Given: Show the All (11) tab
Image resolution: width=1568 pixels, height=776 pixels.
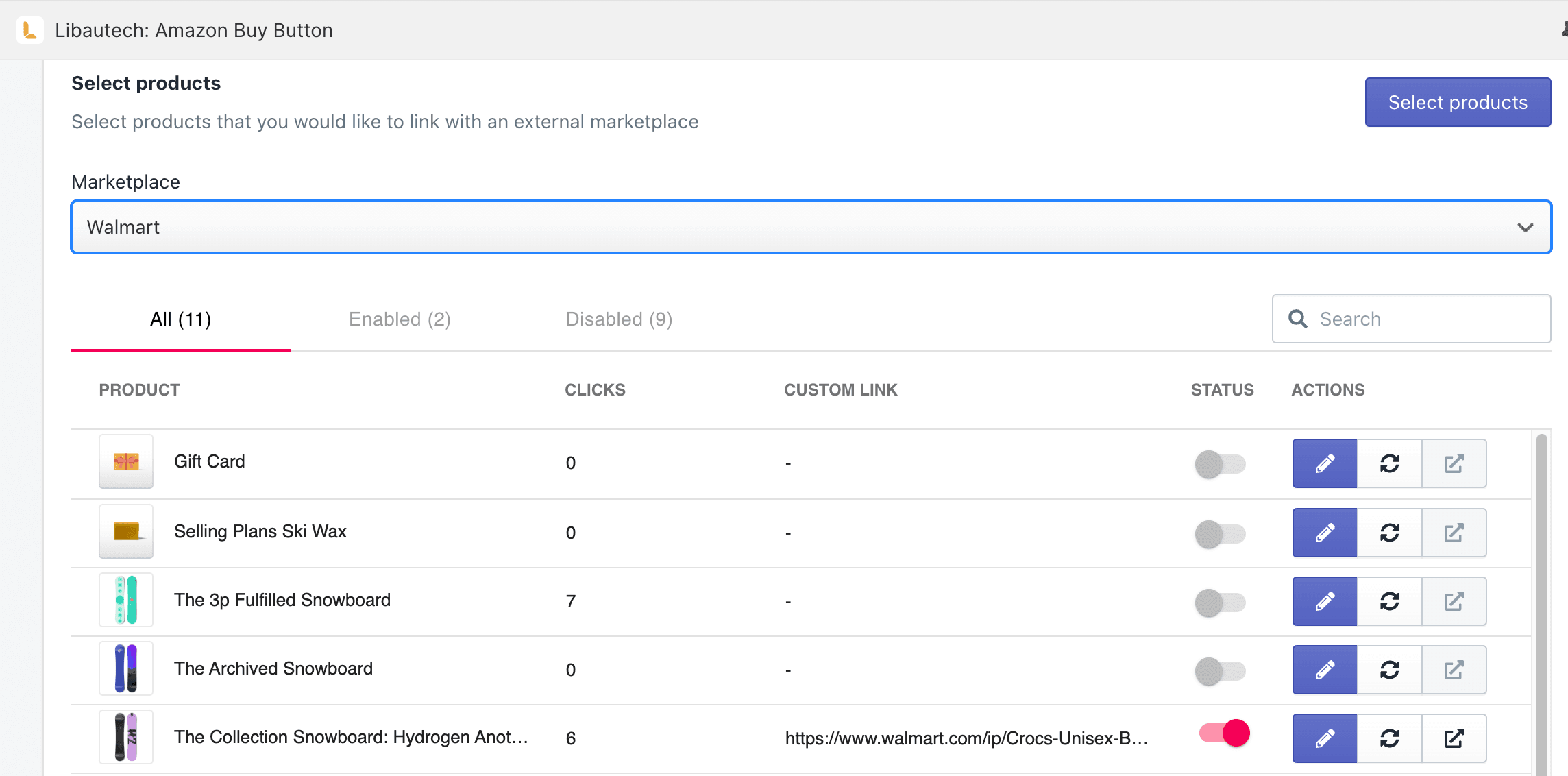Looking at the screenshot, I should [181, 319].
